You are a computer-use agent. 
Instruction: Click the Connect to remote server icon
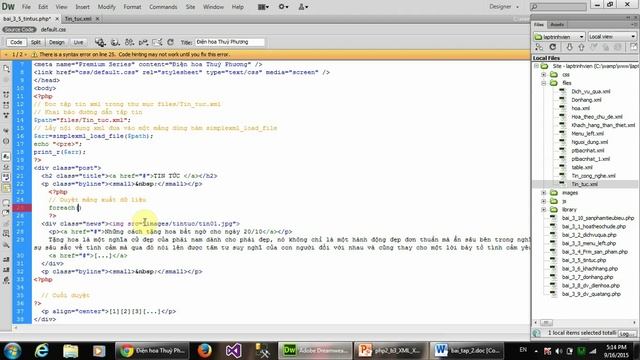[x=539, y=47]
